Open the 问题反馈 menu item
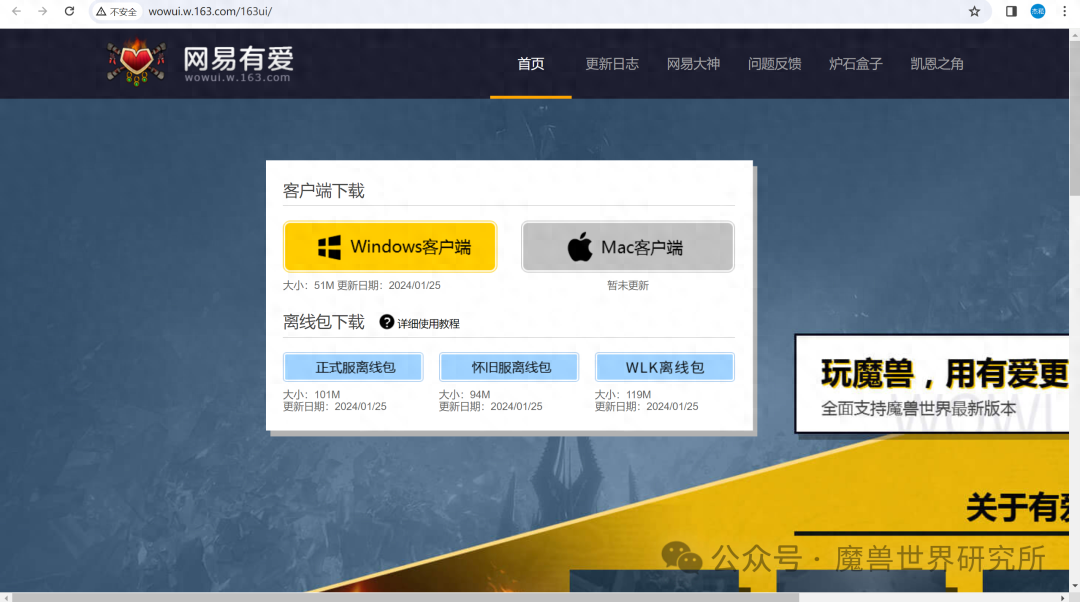Image resolution: width=1080 pixels, height=602 pixels. click(x=775, y=63)
